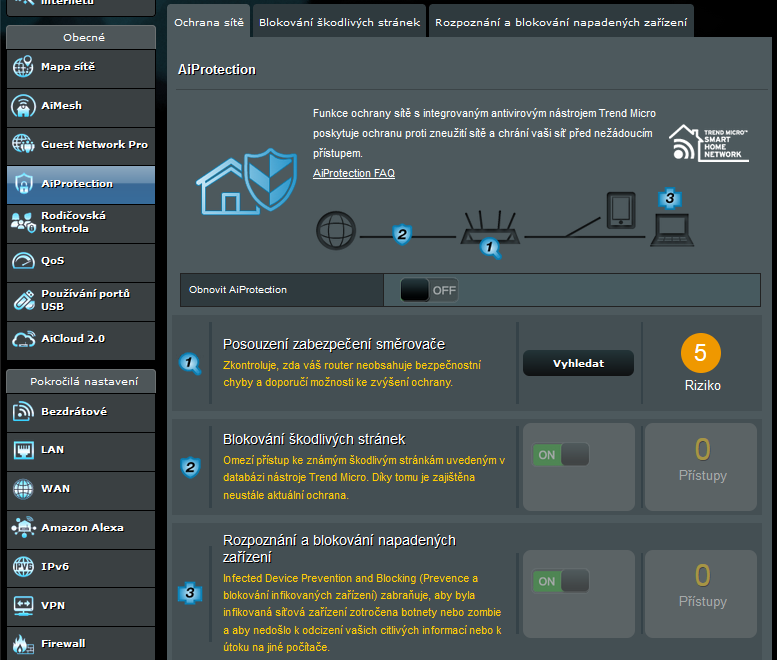This screenshot has height=660, width=777.
Task: Open Rodičovská kontrola via its icon
Action: 23,222
